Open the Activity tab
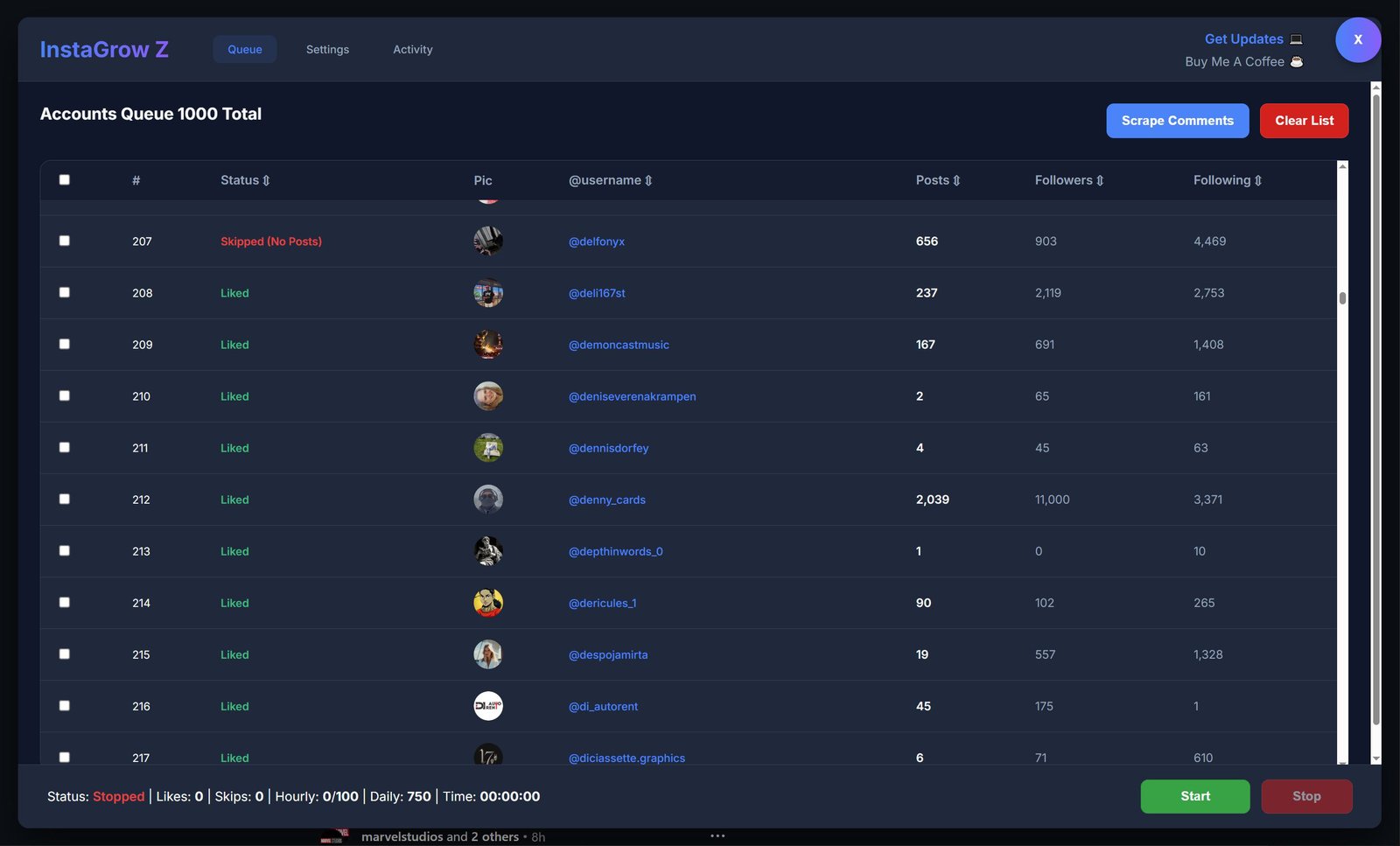The width and height of the screenshot is (1400, 846). 412,50
